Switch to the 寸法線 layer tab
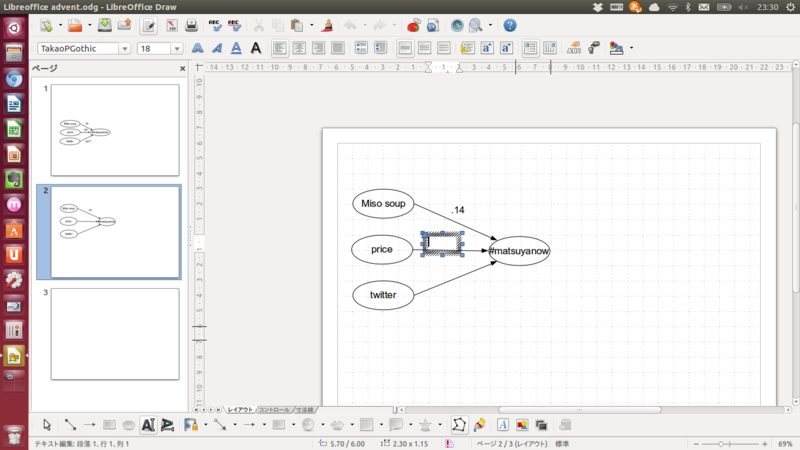The width and height of the screenshot is (800, 450). click(x=305, y=410)
